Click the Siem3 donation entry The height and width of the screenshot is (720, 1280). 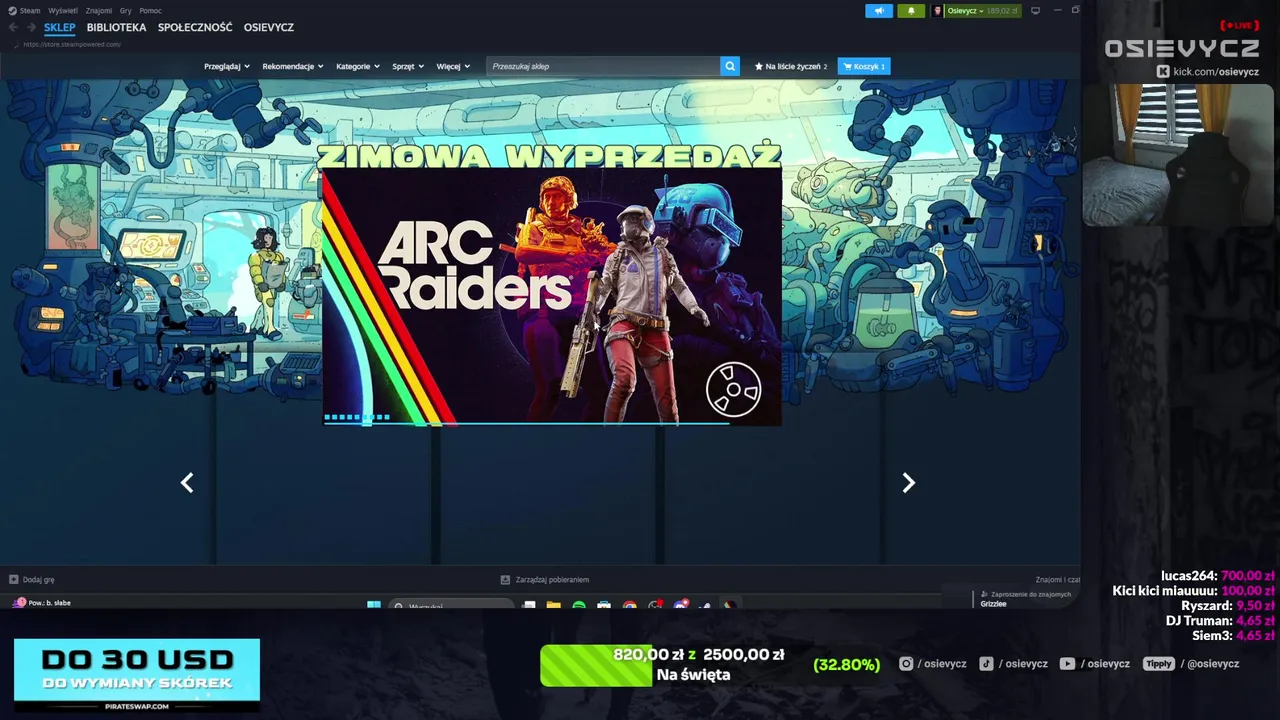(x=1233, y=635)
